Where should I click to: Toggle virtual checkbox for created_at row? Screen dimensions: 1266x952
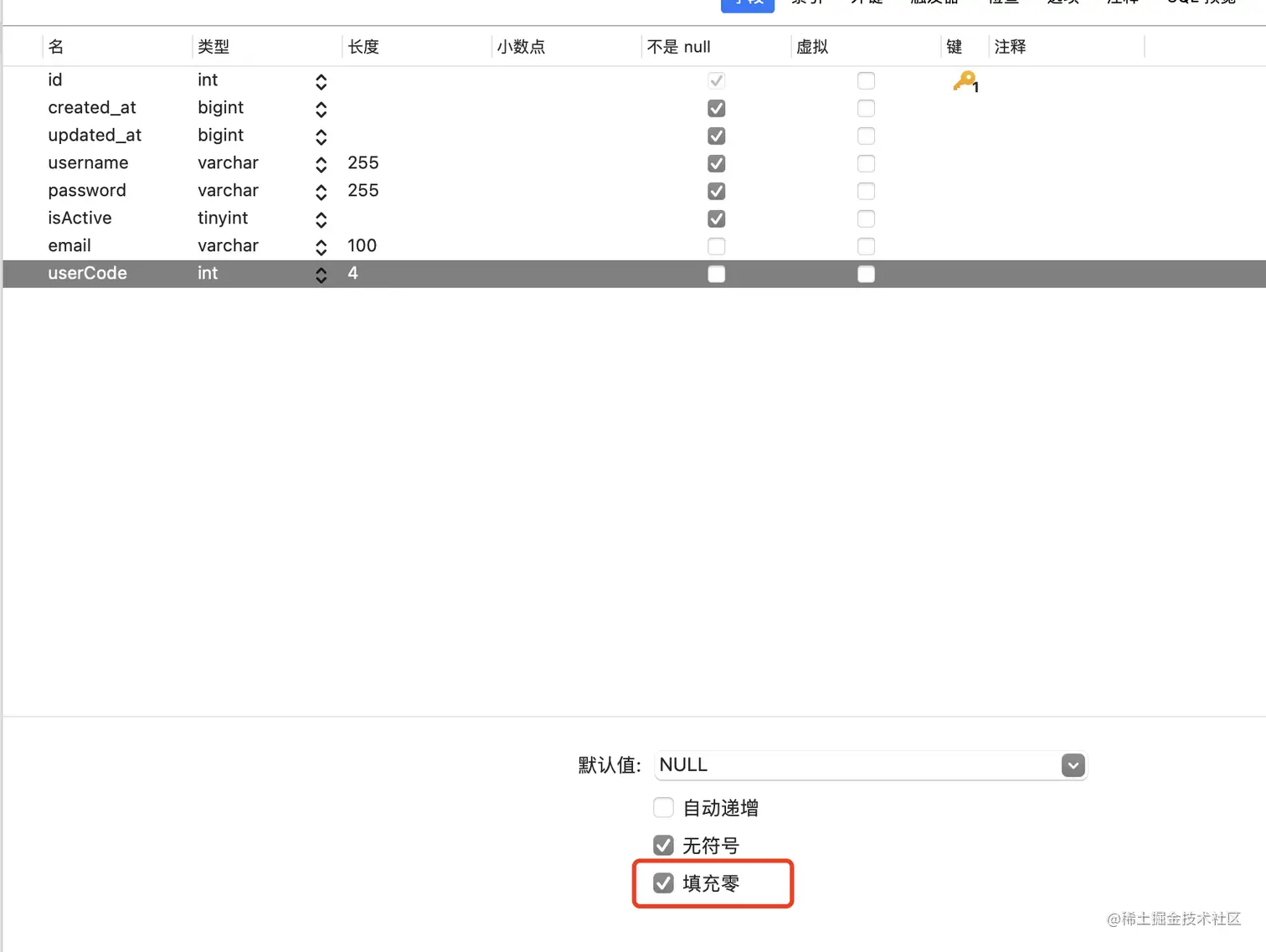pyautogui.click(x=866, y=108)
